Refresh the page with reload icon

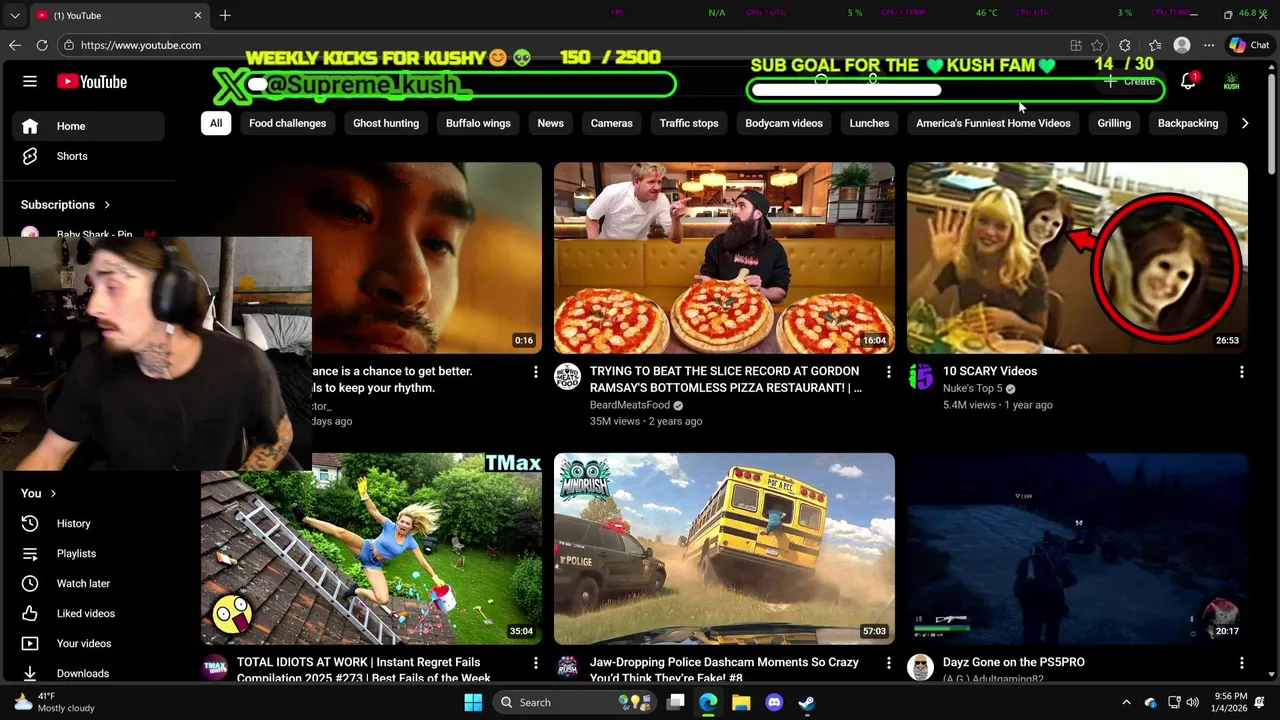(x=42, y=45)
